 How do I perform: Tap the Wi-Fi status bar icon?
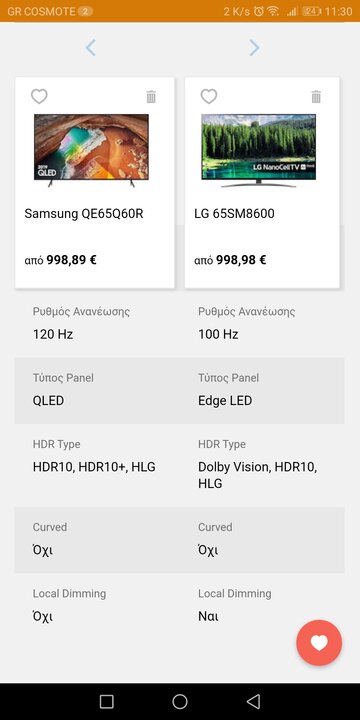(273, 11)
